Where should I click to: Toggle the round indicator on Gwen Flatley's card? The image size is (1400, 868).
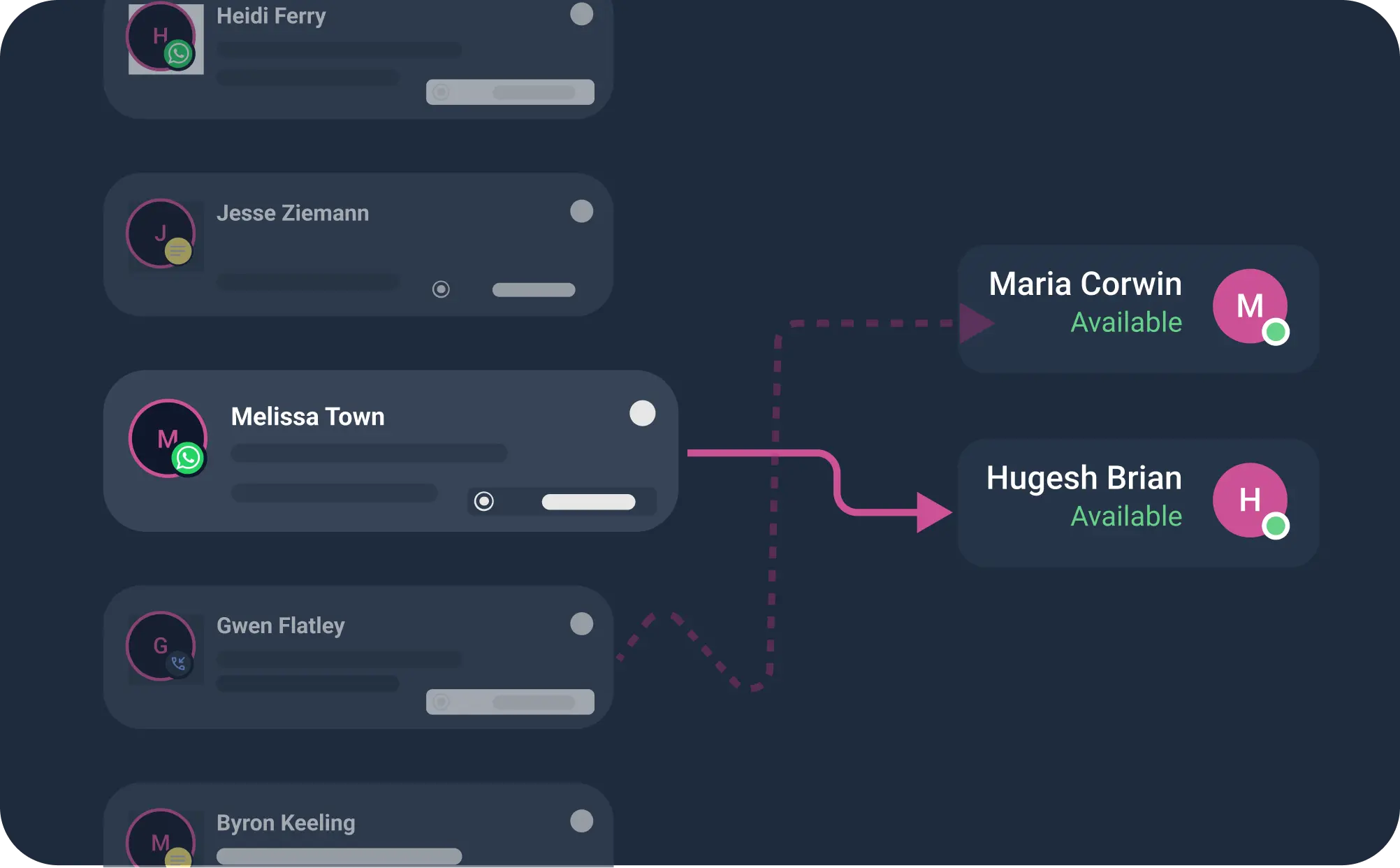point(581,623)
